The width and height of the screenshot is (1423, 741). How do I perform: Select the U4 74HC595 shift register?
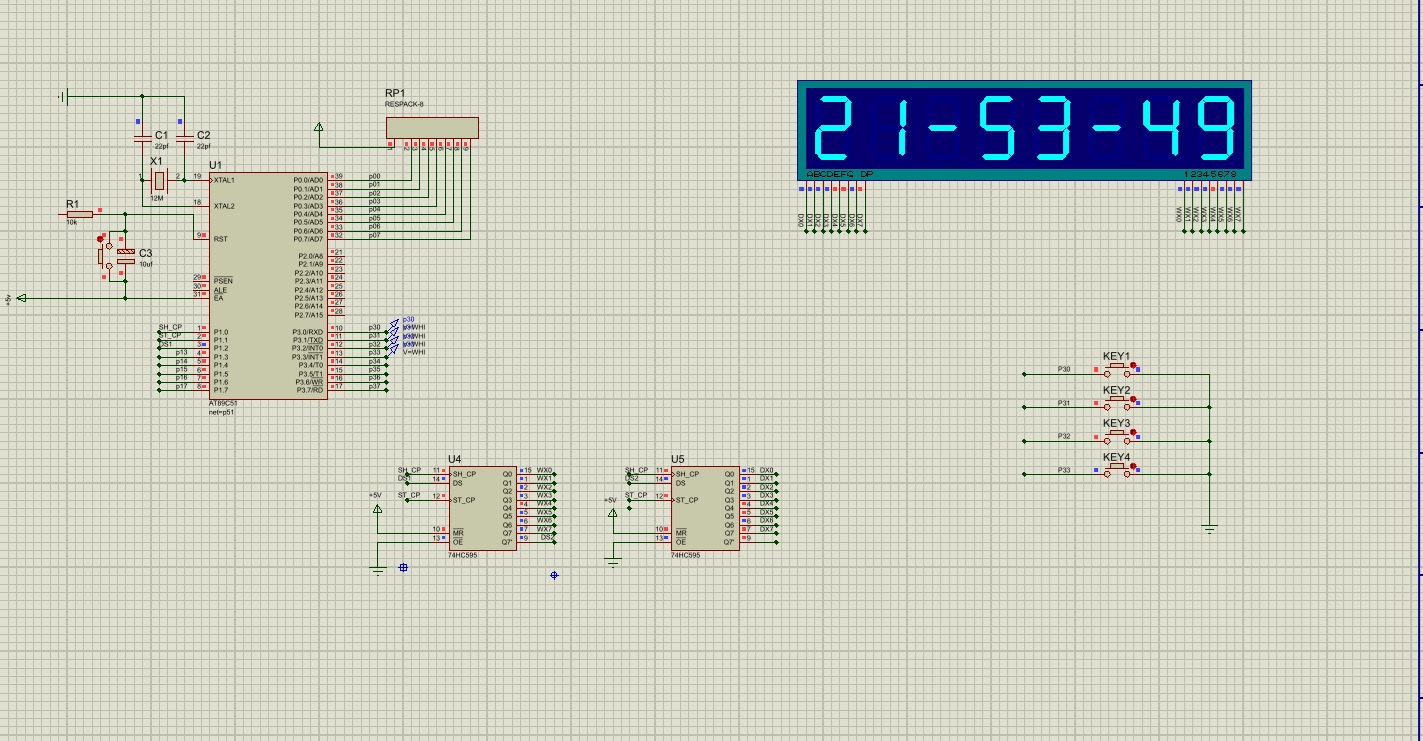pyautogui.click(x=482, y=508)
